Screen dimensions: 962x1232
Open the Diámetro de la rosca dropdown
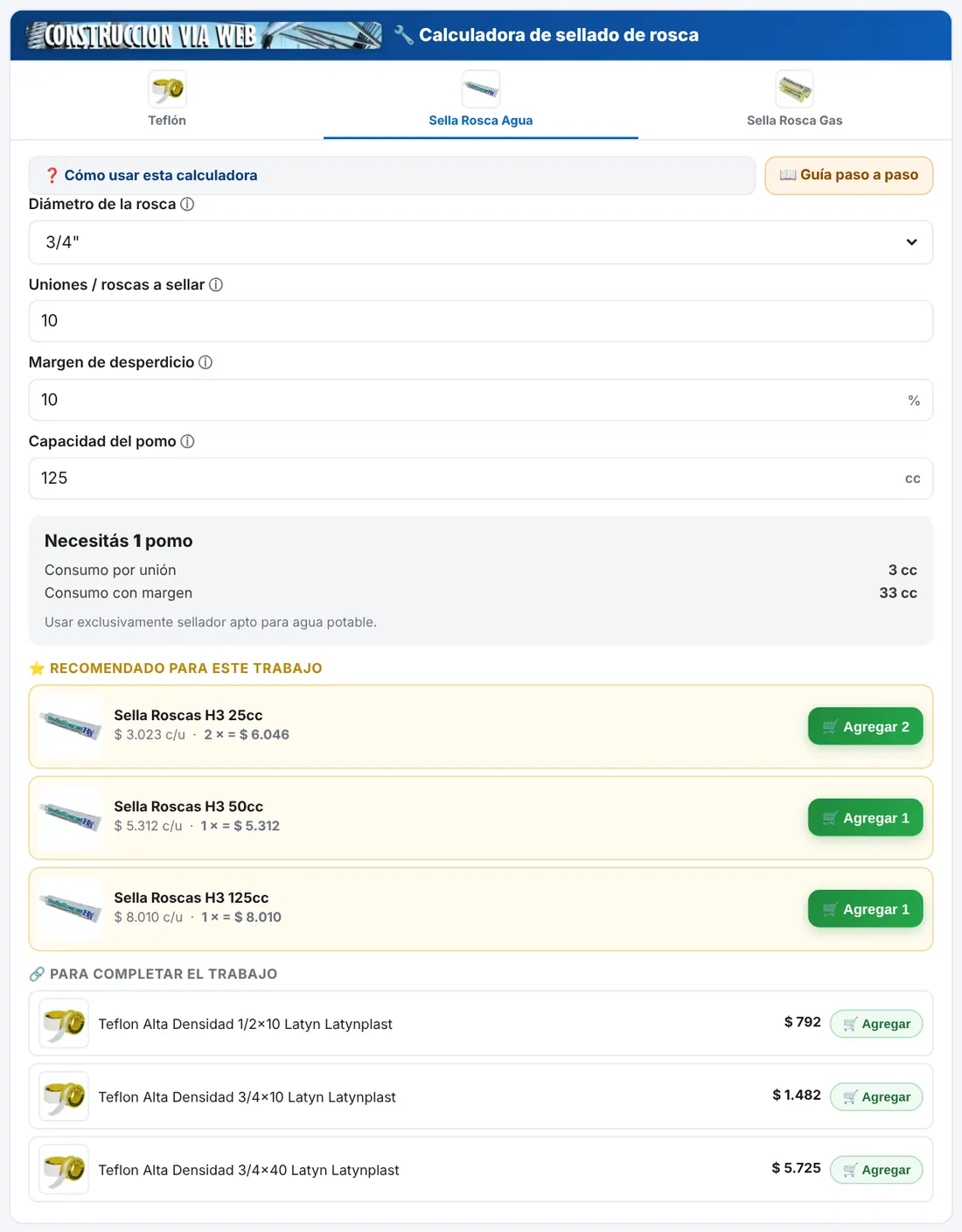click(x=481, y=242)
